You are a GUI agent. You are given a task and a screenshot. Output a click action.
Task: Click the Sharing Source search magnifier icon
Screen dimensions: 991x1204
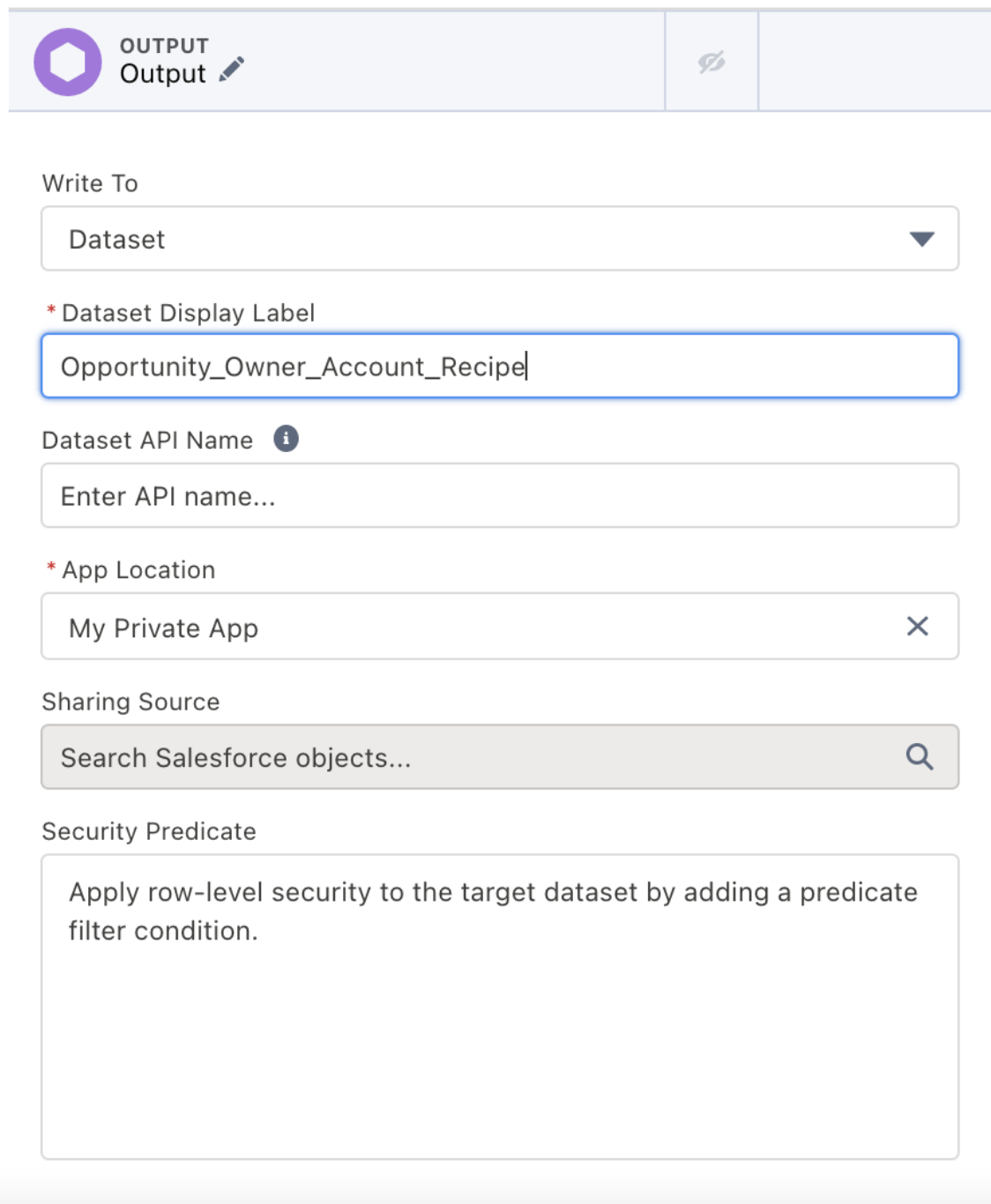pos(920,756)
